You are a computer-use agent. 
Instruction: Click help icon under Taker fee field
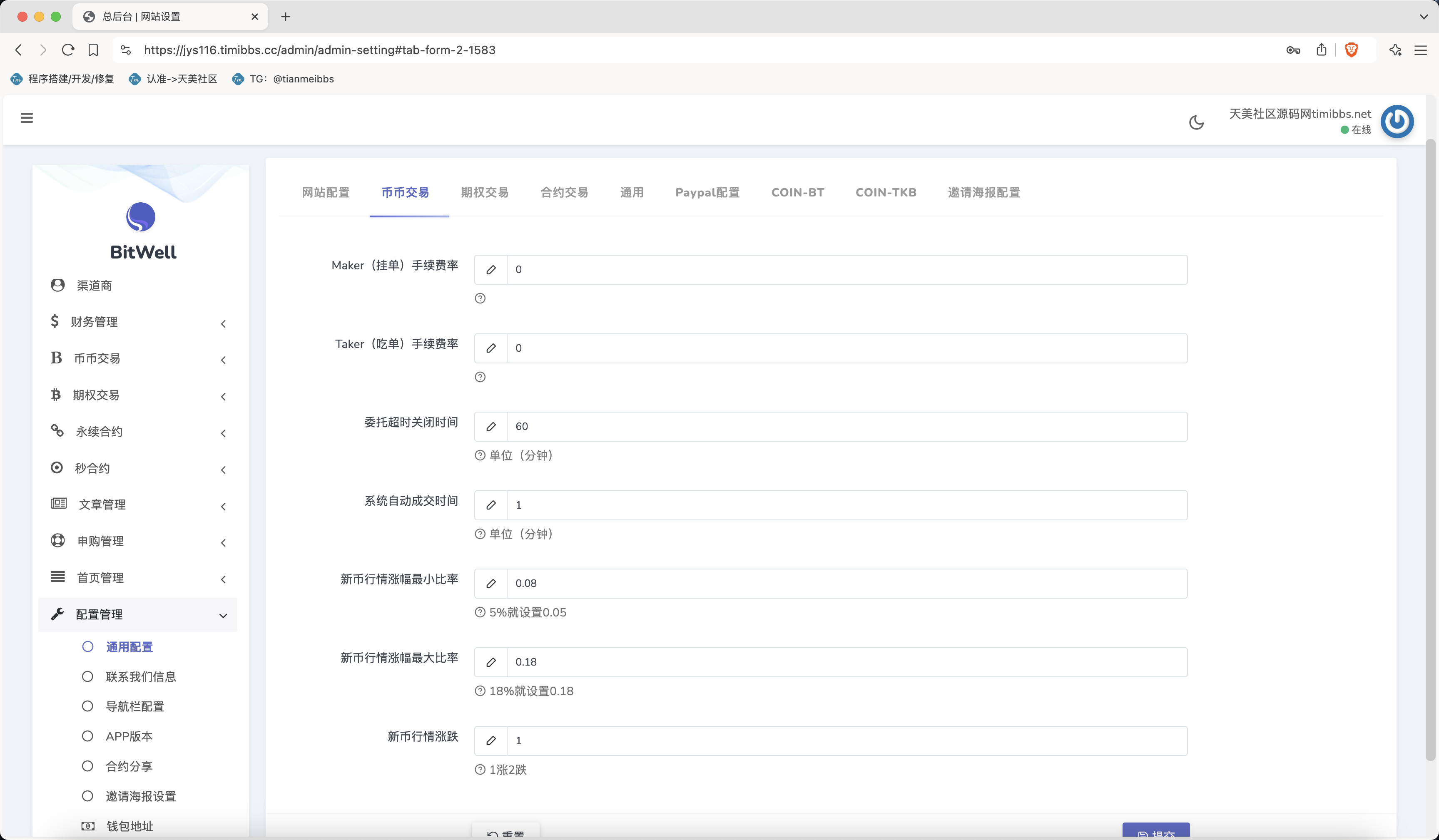pyautogui.click(x=480, y=377)
